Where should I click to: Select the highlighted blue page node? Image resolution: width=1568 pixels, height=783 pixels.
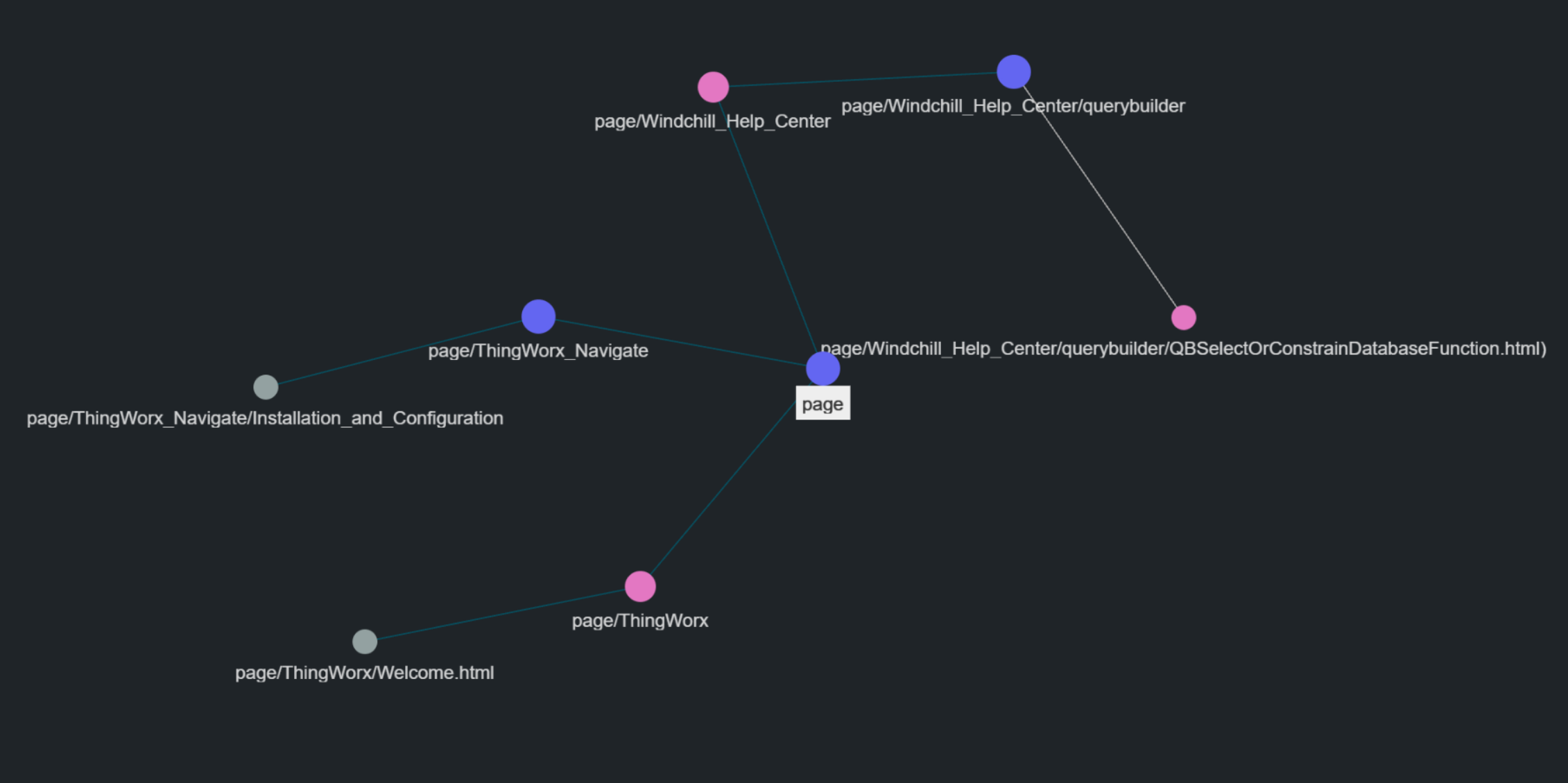click(822, 368)
